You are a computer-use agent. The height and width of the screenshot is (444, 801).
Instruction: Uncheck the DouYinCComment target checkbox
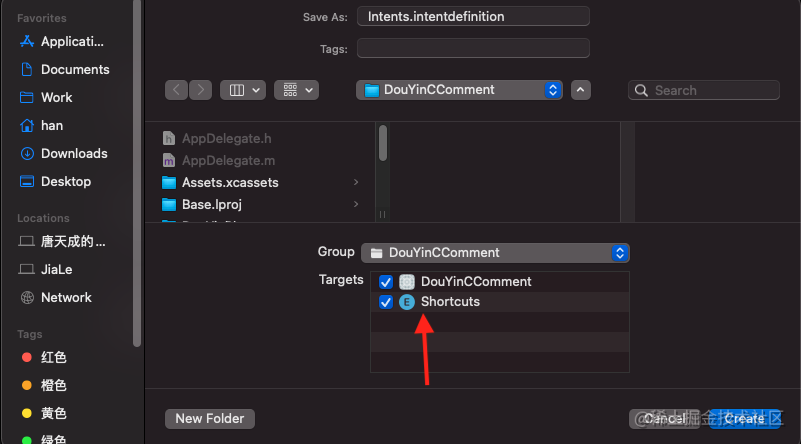[386, 282]
